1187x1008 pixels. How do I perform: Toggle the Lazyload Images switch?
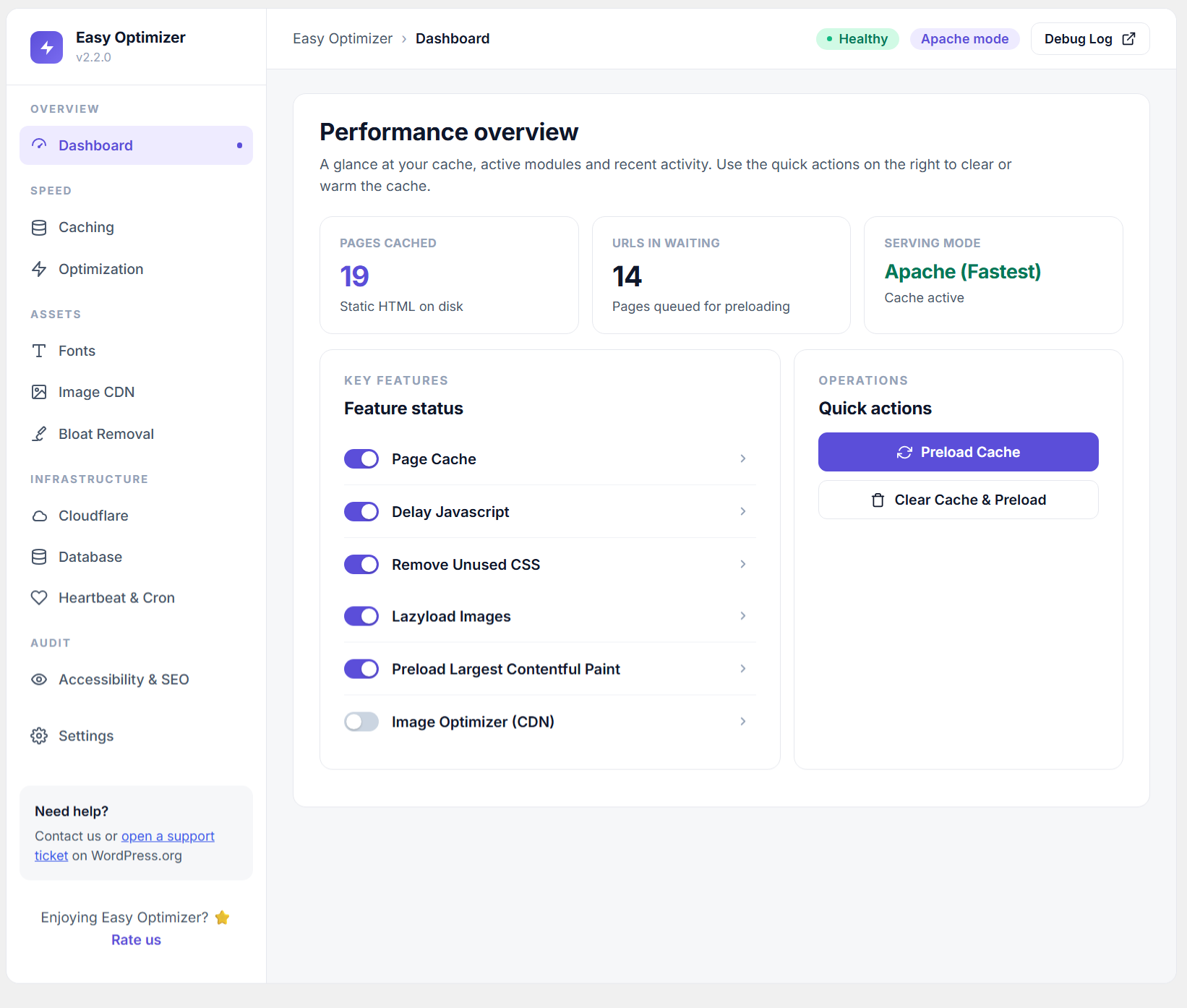coord(361,616)
